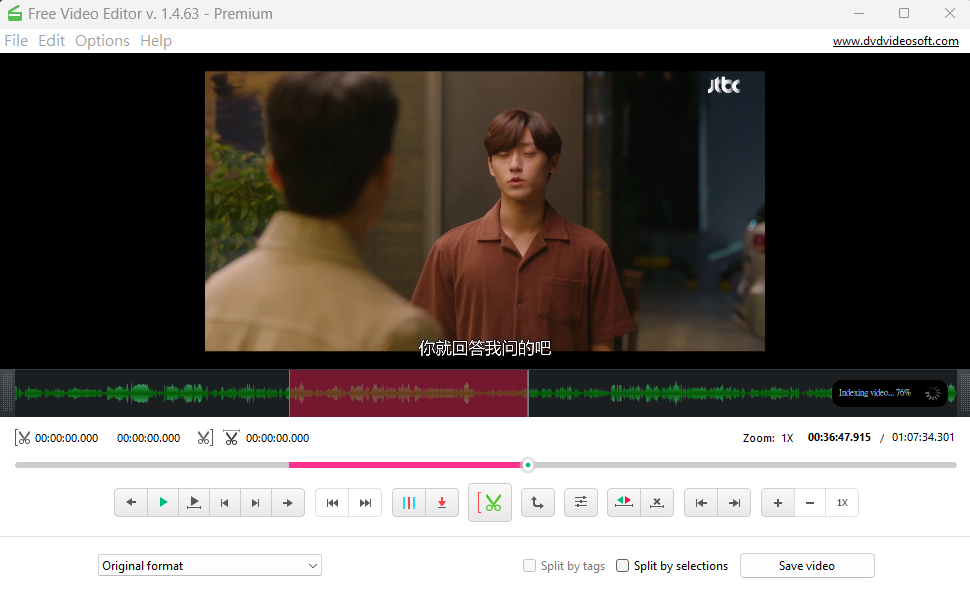Click the green app logo in title bar
Image resolution: width=970 pixels, height=590 pixels.
point(14,13)
